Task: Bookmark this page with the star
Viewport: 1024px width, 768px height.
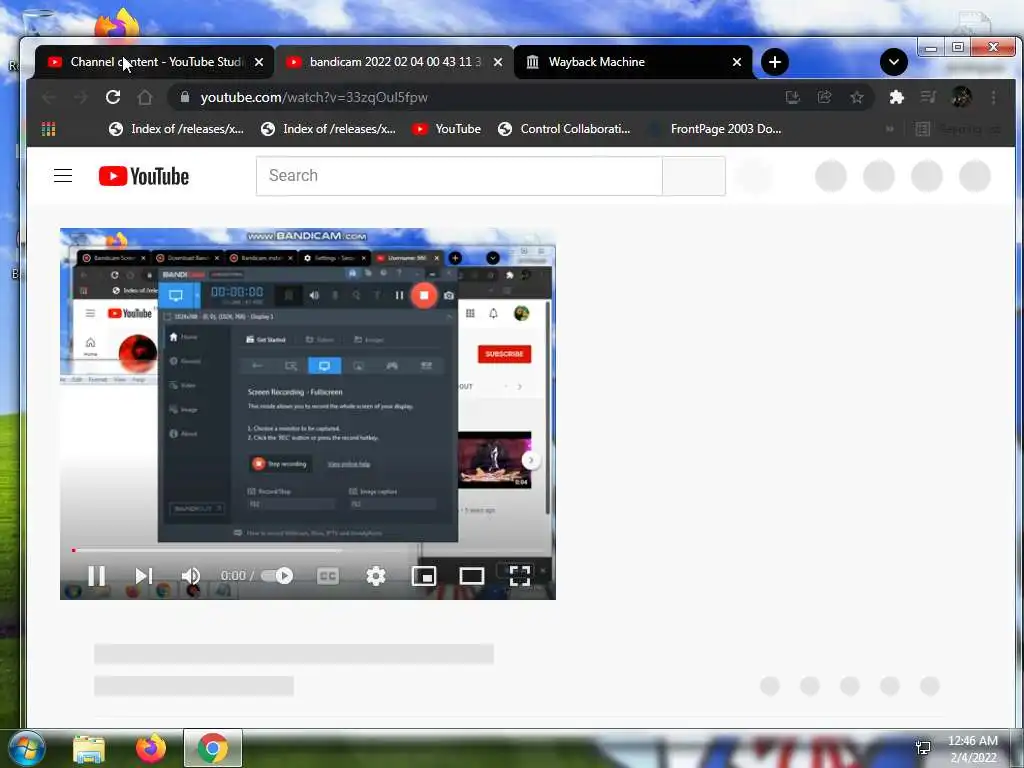Action: click(x=857, y=97)
